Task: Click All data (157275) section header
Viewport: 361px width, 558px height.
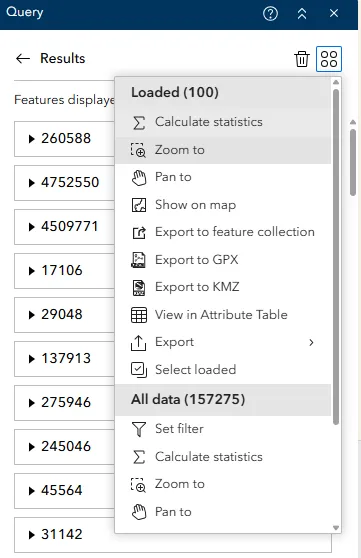Action: (223, 400)
